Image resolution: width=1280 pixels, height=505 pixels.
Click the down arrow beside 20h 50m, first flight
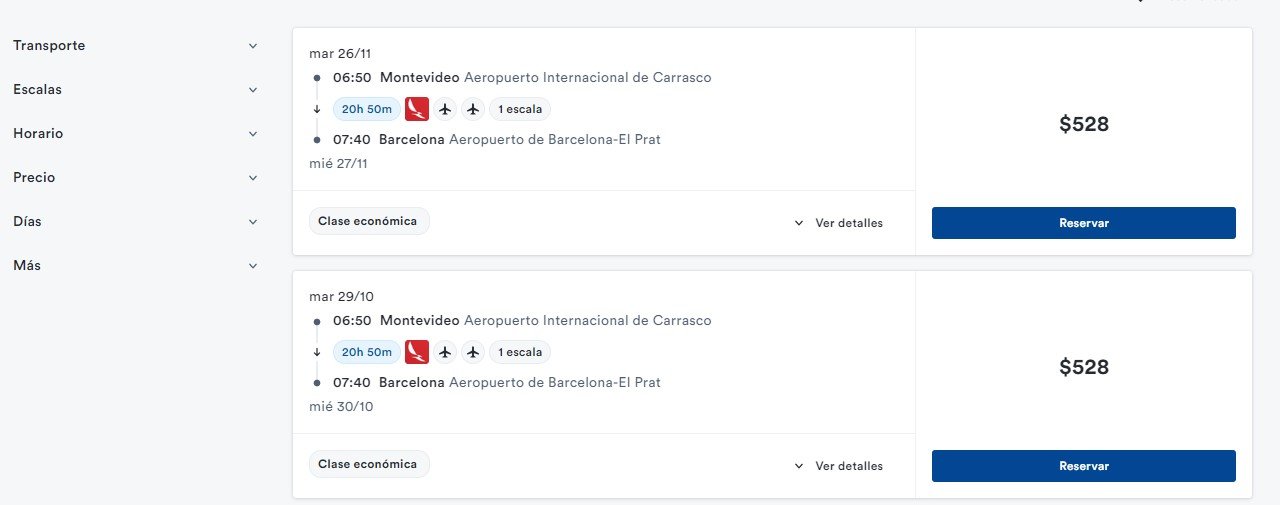click(317, 109)
